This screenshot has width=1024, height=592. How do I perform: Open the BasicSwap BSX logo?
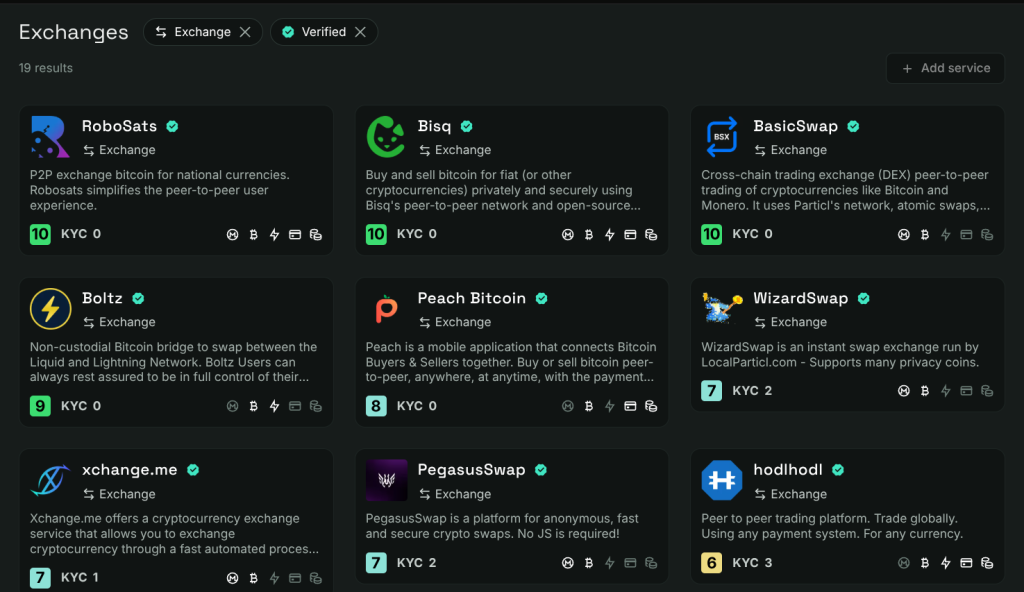point(721,137)
